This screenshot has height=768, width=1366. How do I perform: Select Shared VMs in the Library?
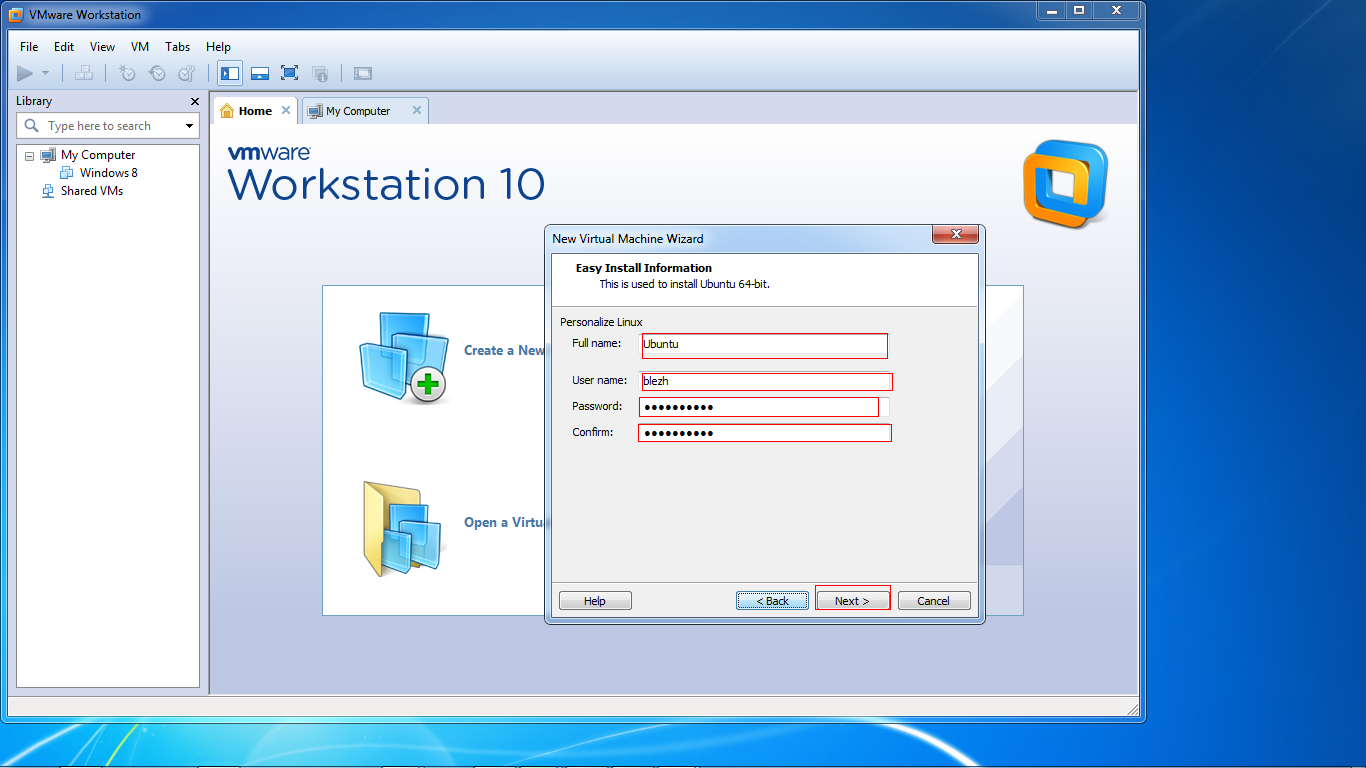coord(91,190)
